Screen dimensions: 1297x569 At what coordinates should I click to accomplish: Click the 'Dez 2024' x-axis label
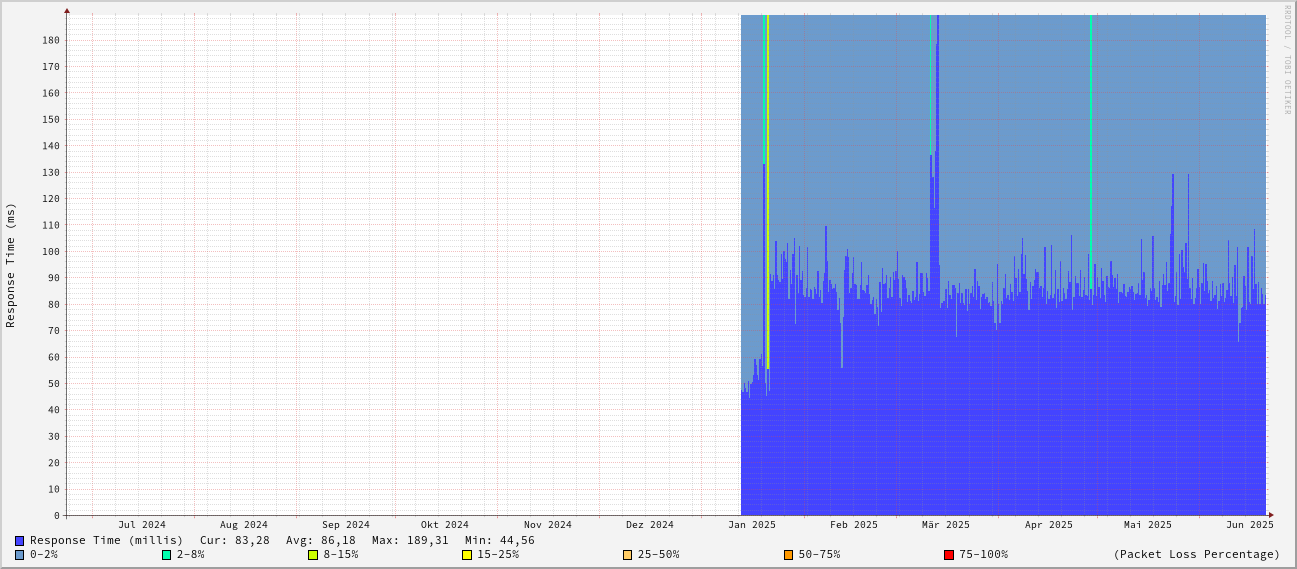point(650,525)
